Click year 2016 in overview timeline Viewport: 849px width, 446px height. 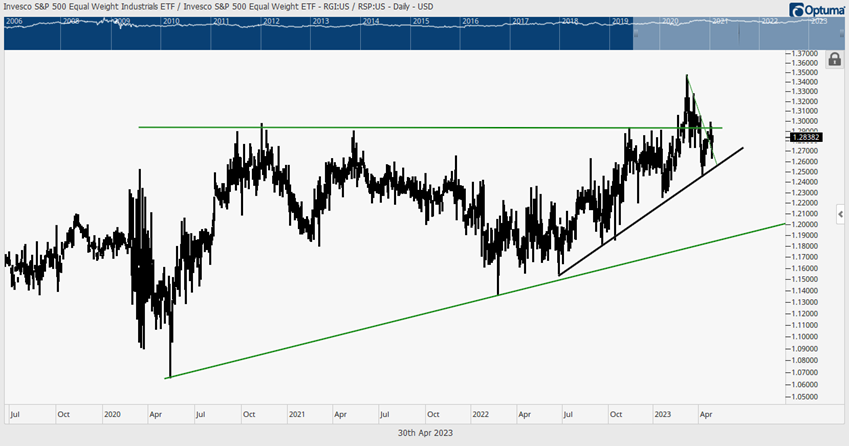tap(471, 21)
